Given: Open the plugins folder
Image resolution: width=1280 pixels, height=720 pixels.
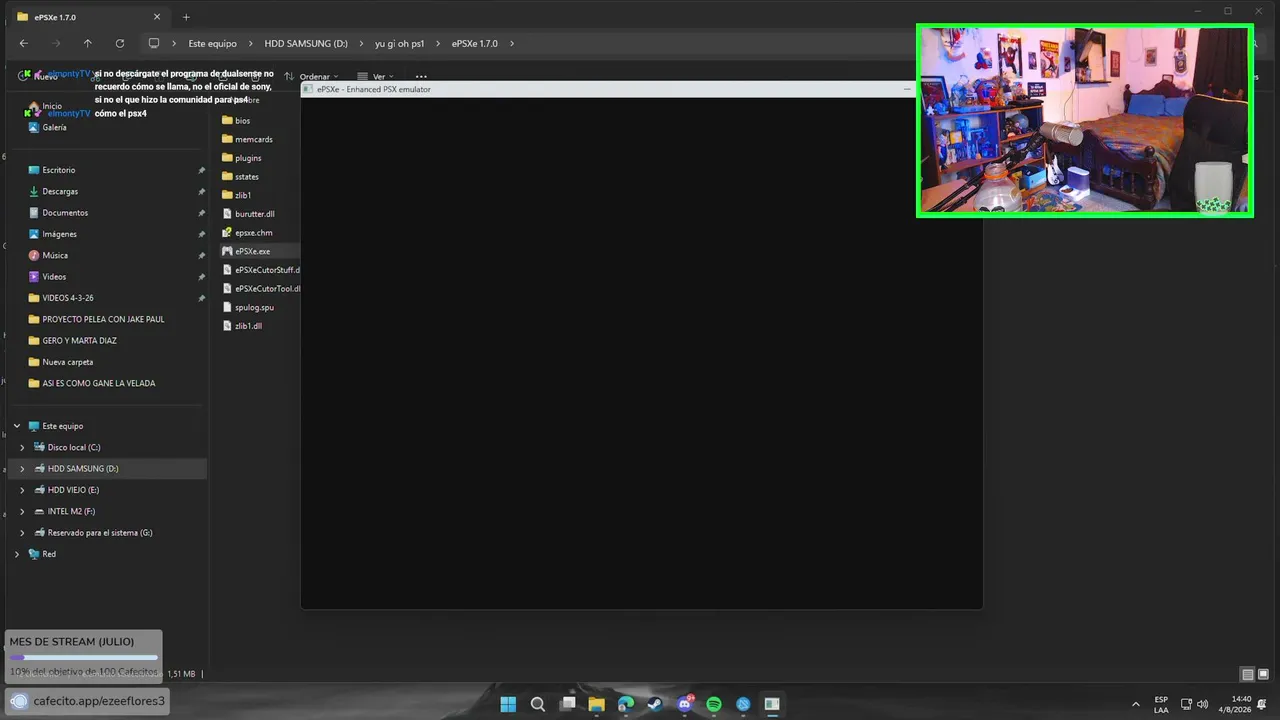Looking at the screenshot, I should [x=241, y=158].
